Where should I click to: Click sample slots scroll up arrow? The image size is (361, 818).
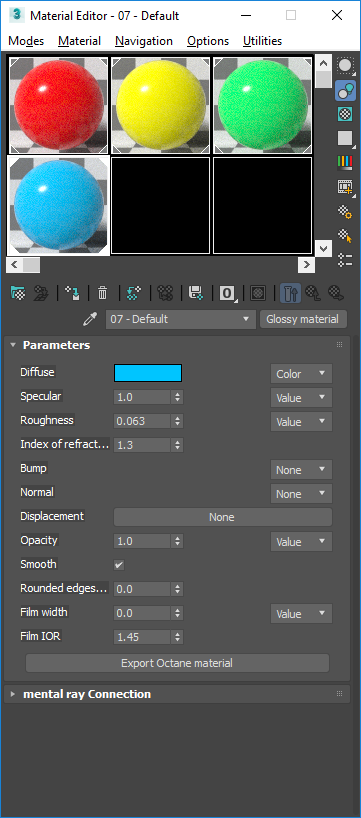pos(323,64)
